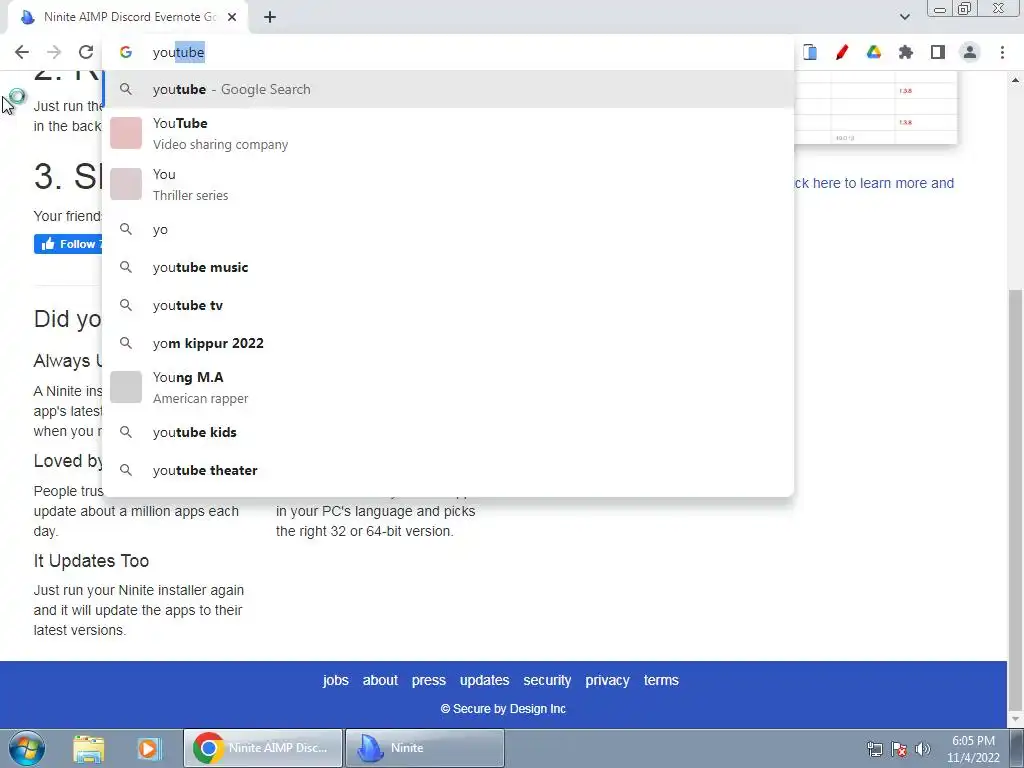The height and width of the screenshot is (768, 1024).
Task: Select the 'youtube theater' suggestion
Action: point(449,470)
